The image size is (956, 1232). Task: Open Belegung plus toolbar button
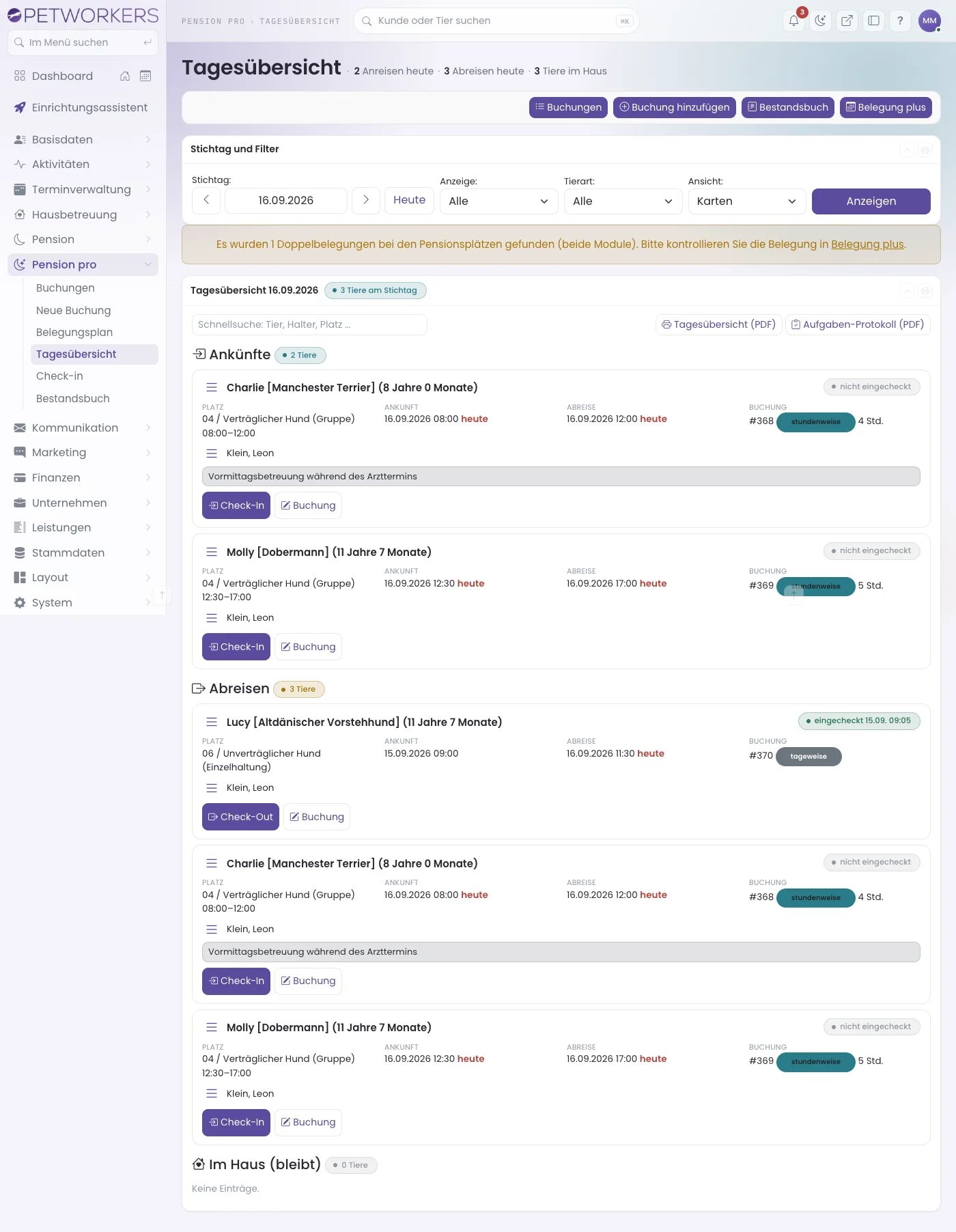[886, 107]
